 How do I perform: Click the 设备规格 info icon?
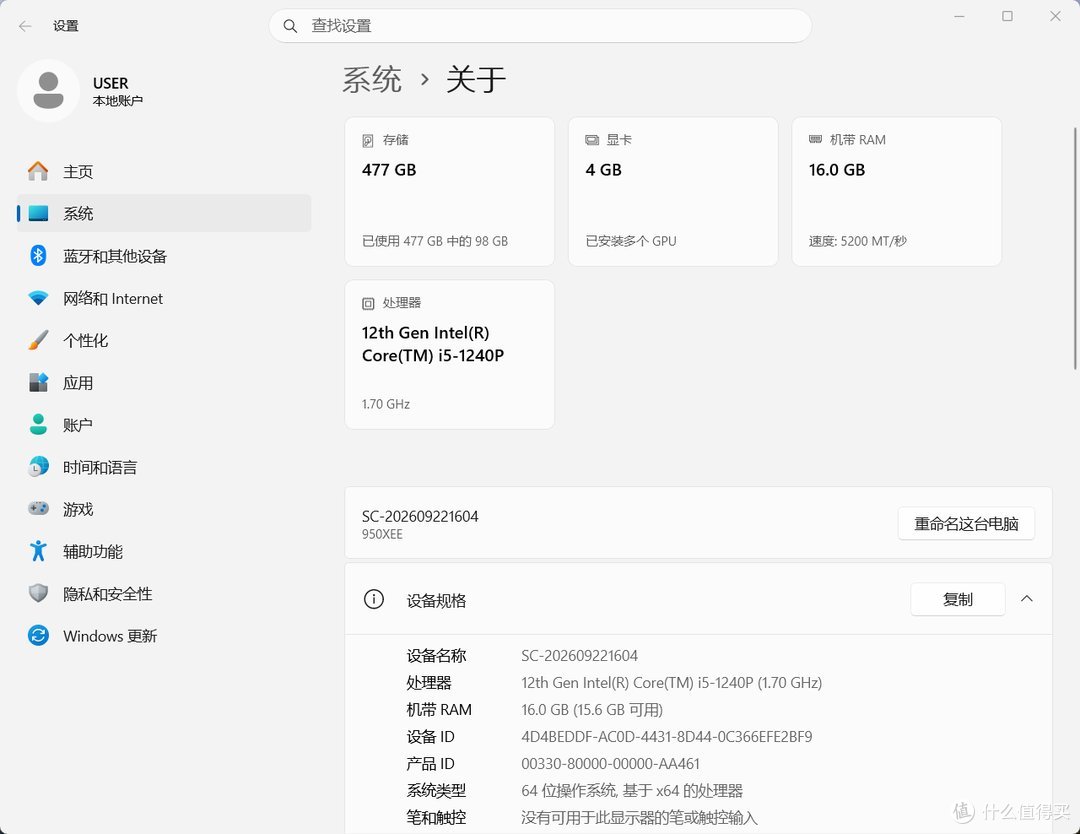point(373,599)
